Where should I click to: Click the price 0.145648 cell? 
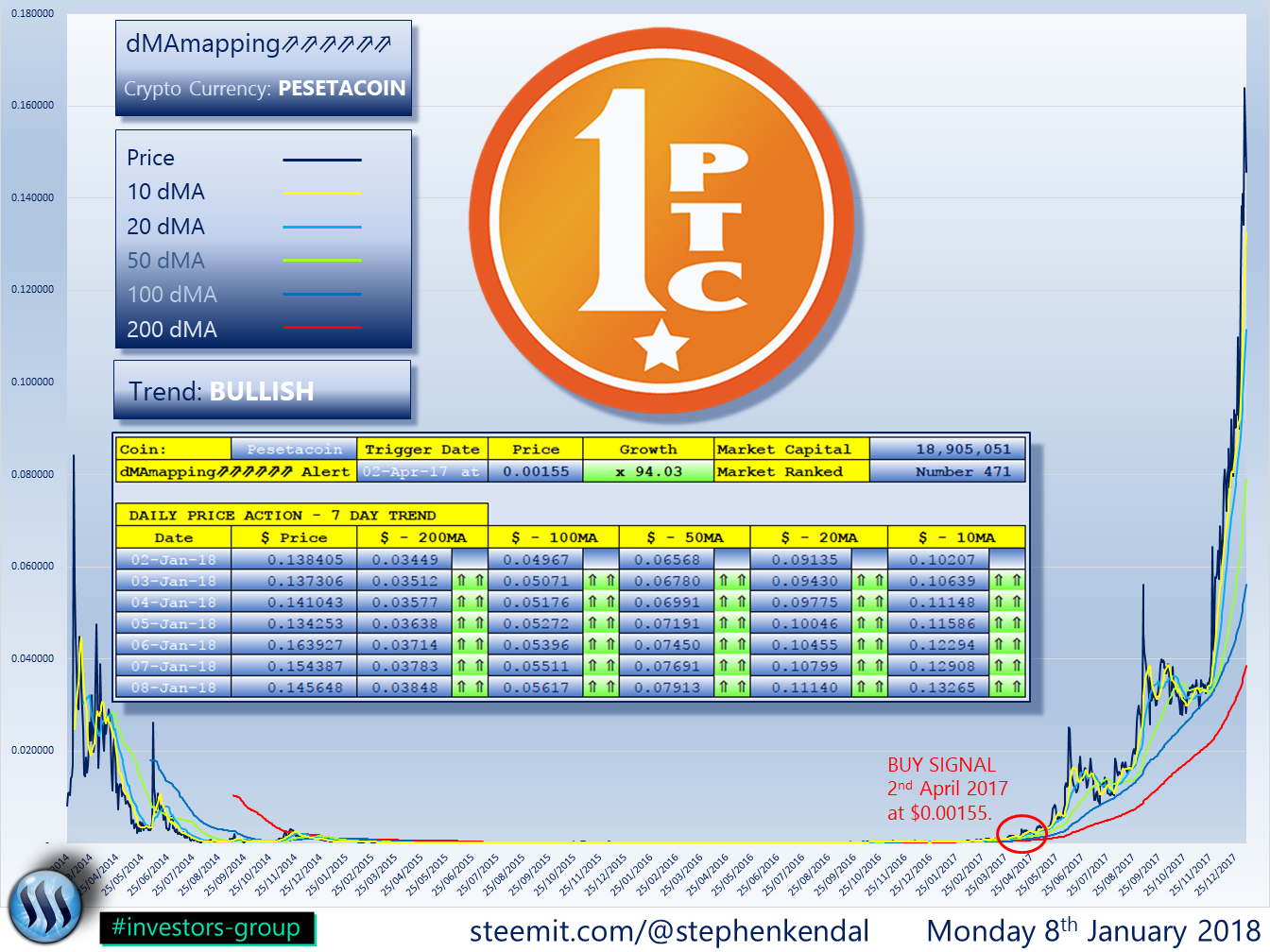(294, 688)
